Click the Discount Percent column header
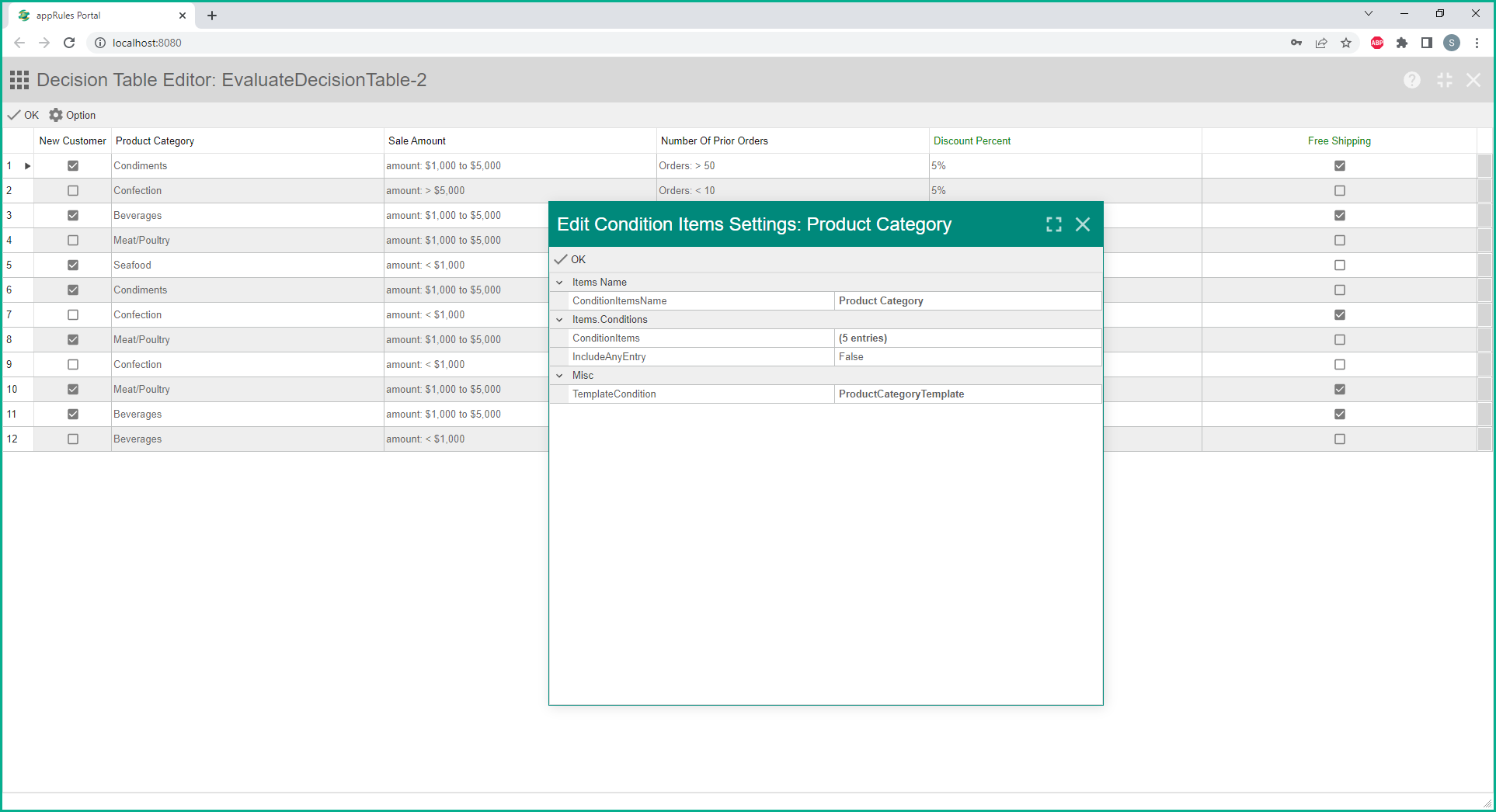 [972, 141]
